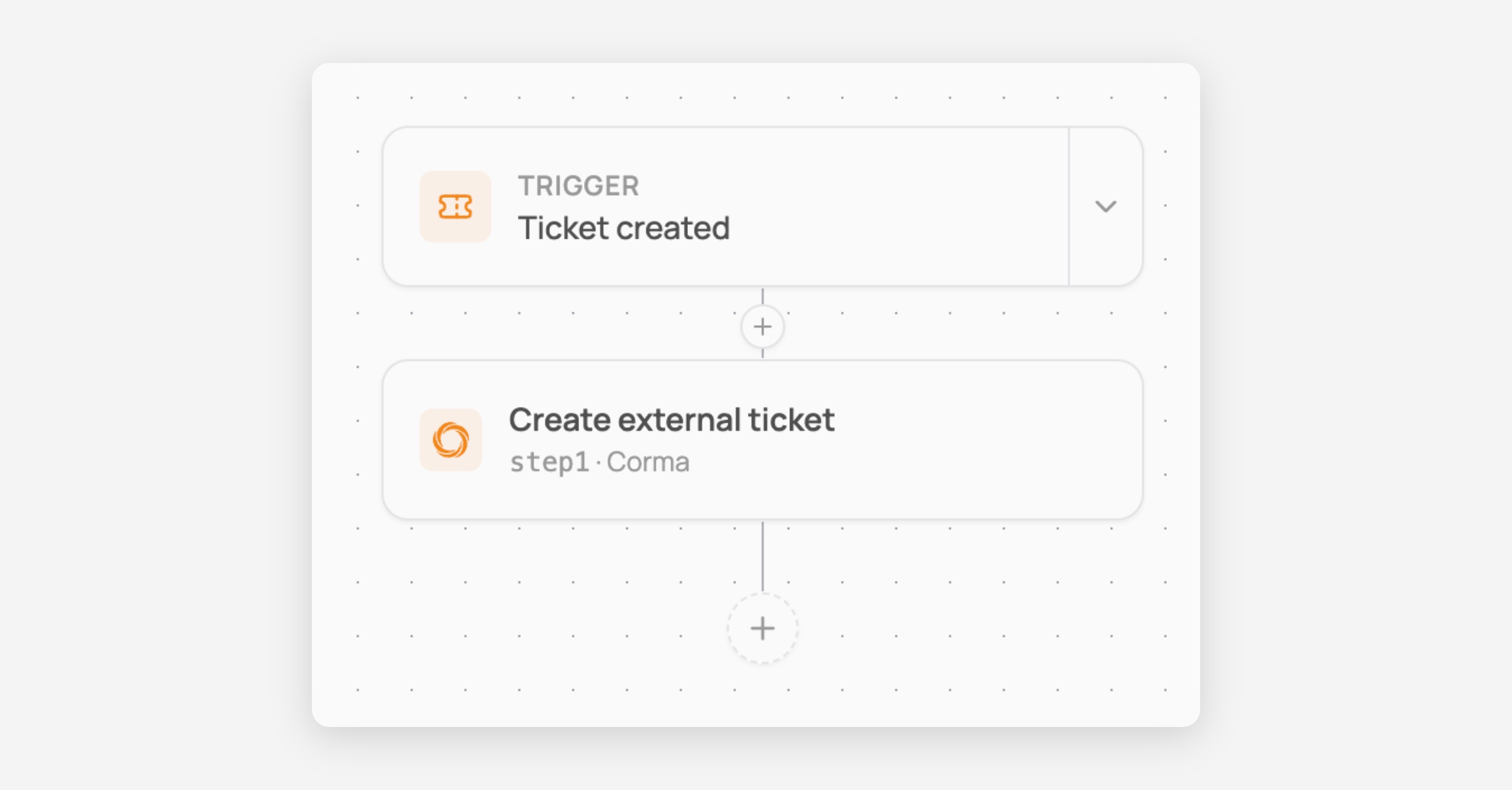Screen dimensions: 1512x790
Task: Select the Create external ticket step
Action: click(762, 440)
